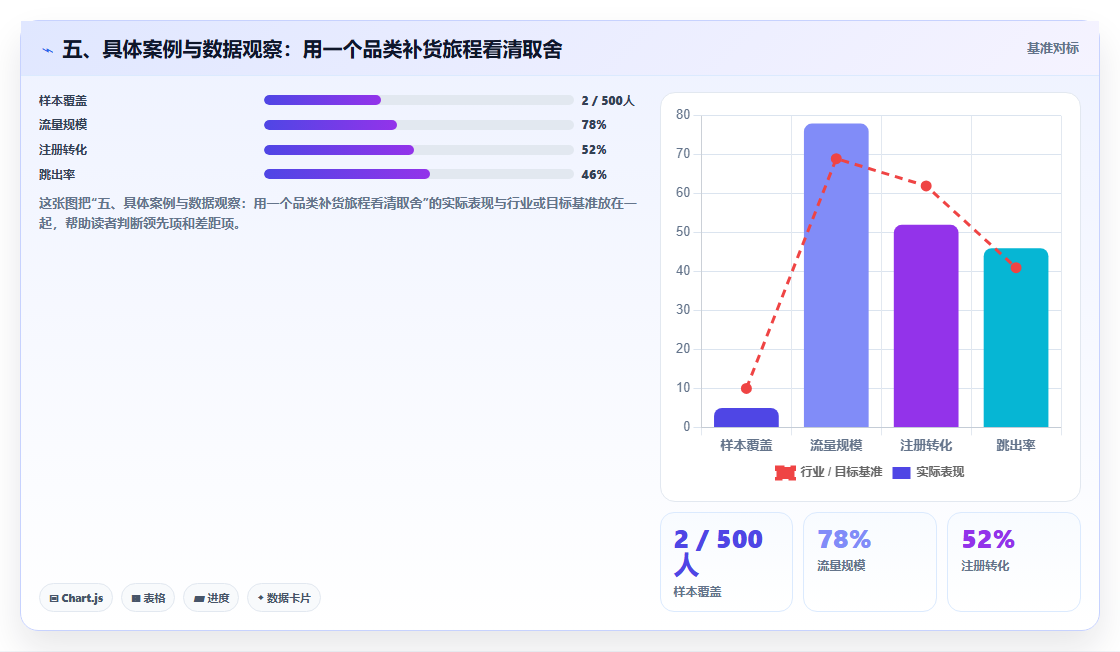Click the benchmark point on 跳出率 bar
The height and width of the screenshot is (652, 1120).
1016,268
